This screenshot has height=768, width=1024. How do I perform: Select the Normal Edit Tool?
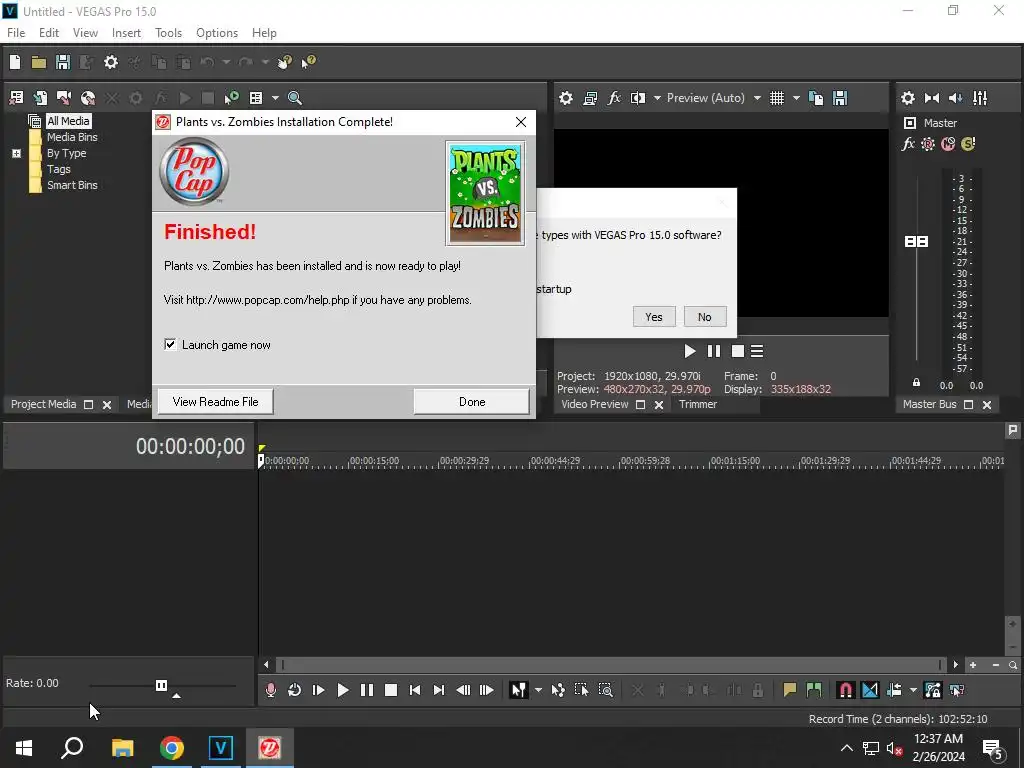(519, 690)
